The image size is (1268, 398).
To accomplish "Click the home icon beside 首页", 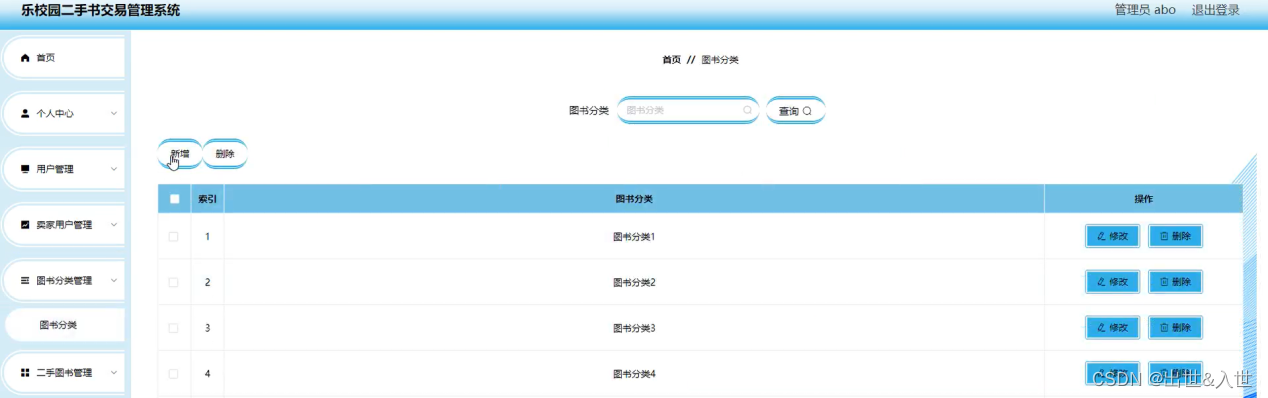I will pos(26,58).
